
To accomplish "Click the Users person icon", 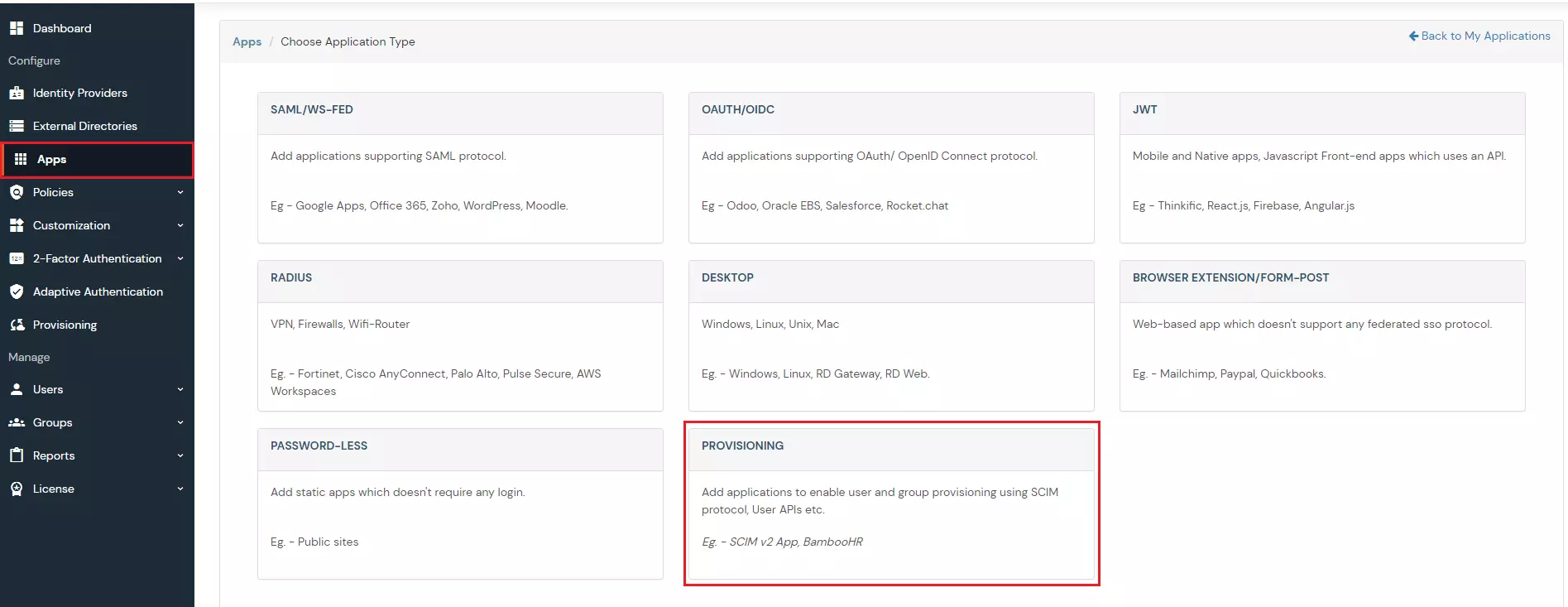I will [17, 389].
